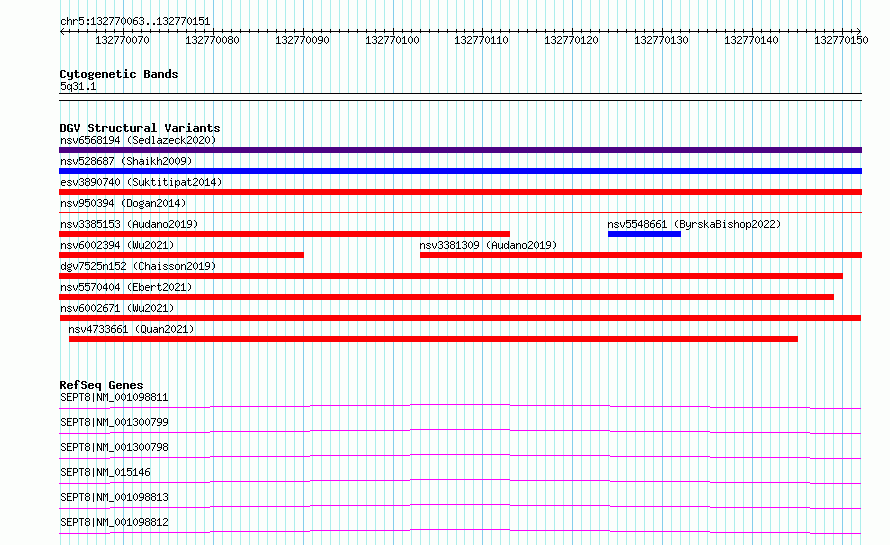Click ruler position 132770090
The image size is (890, 545).
(302, 40)
